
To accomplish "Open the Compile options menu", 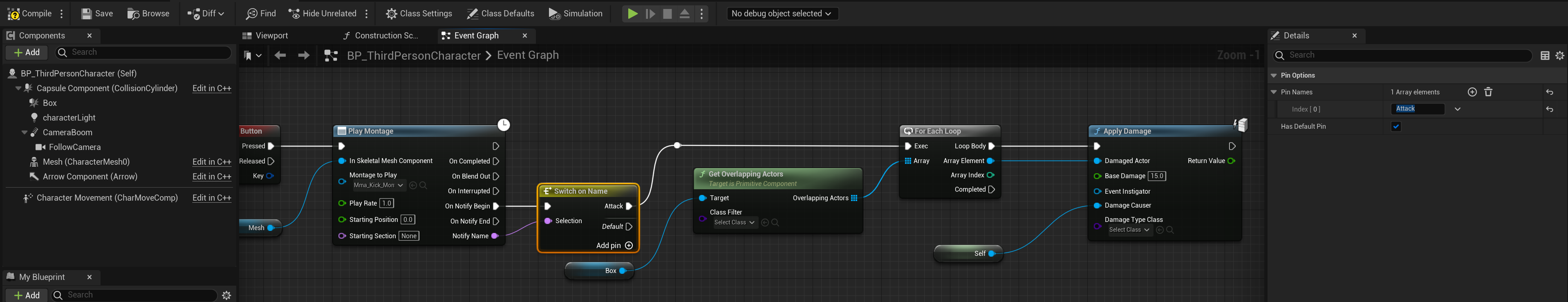I will coord(62,13).
